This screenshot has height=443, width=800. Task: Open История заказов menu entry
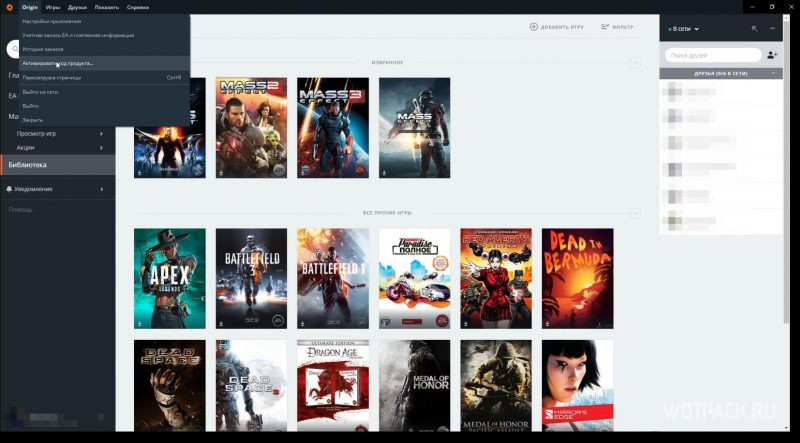coord(105,49)
